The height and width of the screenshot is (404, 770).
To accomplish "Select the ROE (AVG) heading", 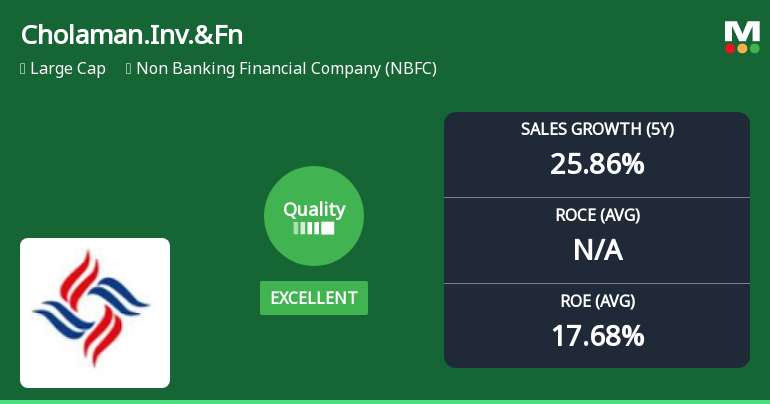I will pos(597,301).
